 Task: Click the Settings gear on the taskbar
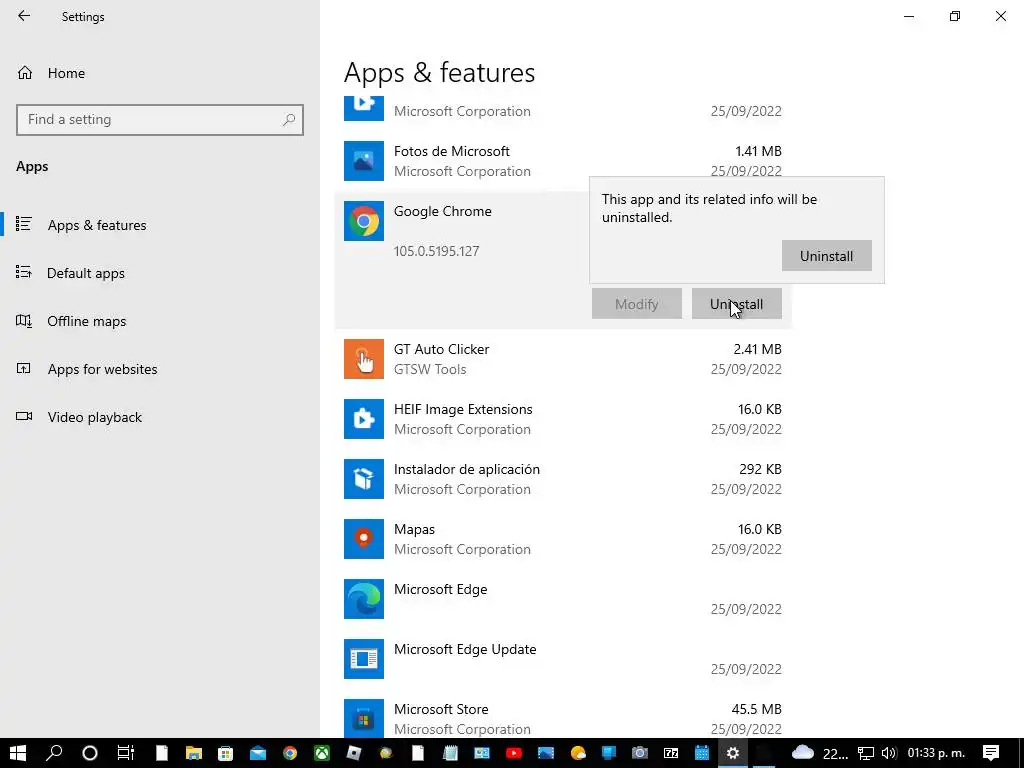(x=733, y=753)
